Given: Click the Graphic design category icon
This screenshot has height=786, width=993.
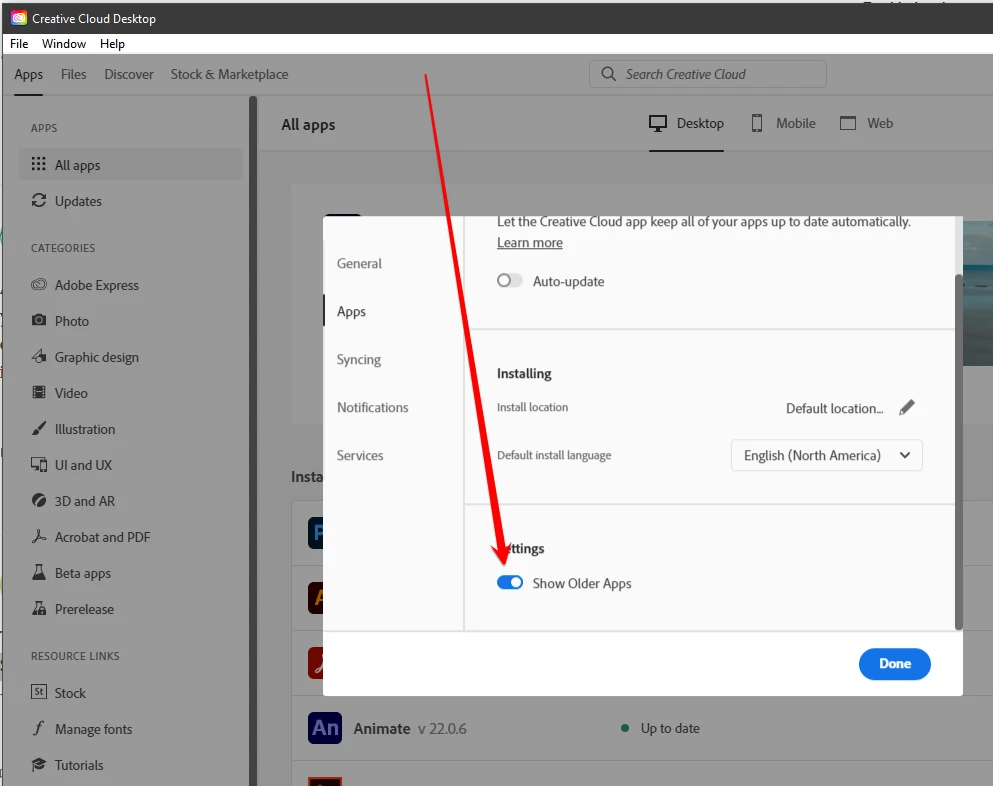Looking at the screenshot, I should (39, 356).
